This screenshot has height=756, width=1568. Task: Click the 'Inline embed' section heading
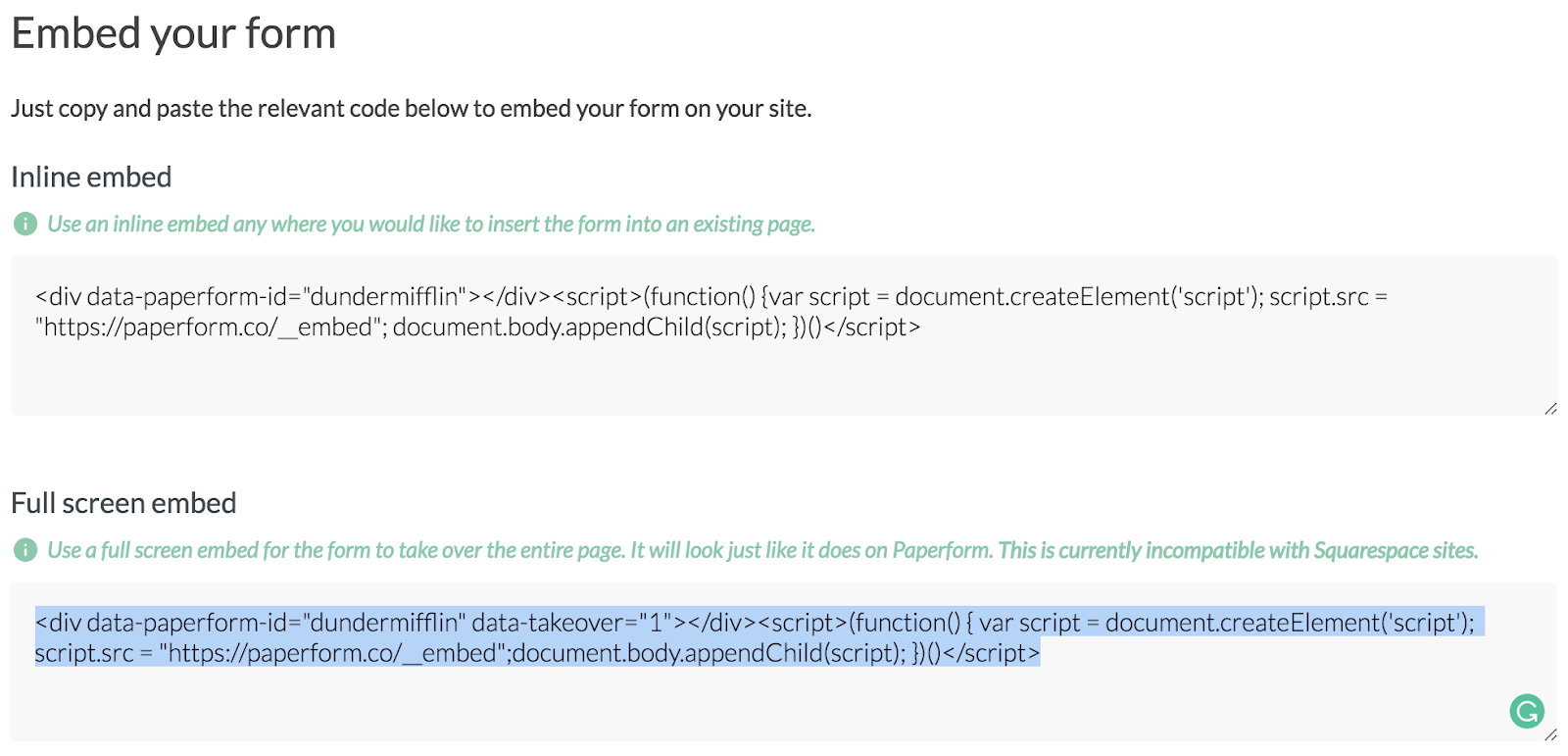[x=91, y=177]
